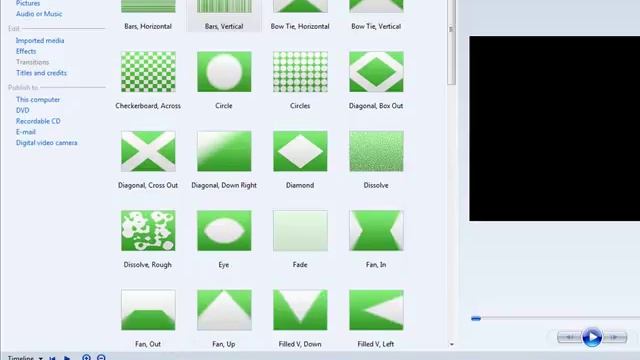Click the black preview monitor area

click(554, 129)
